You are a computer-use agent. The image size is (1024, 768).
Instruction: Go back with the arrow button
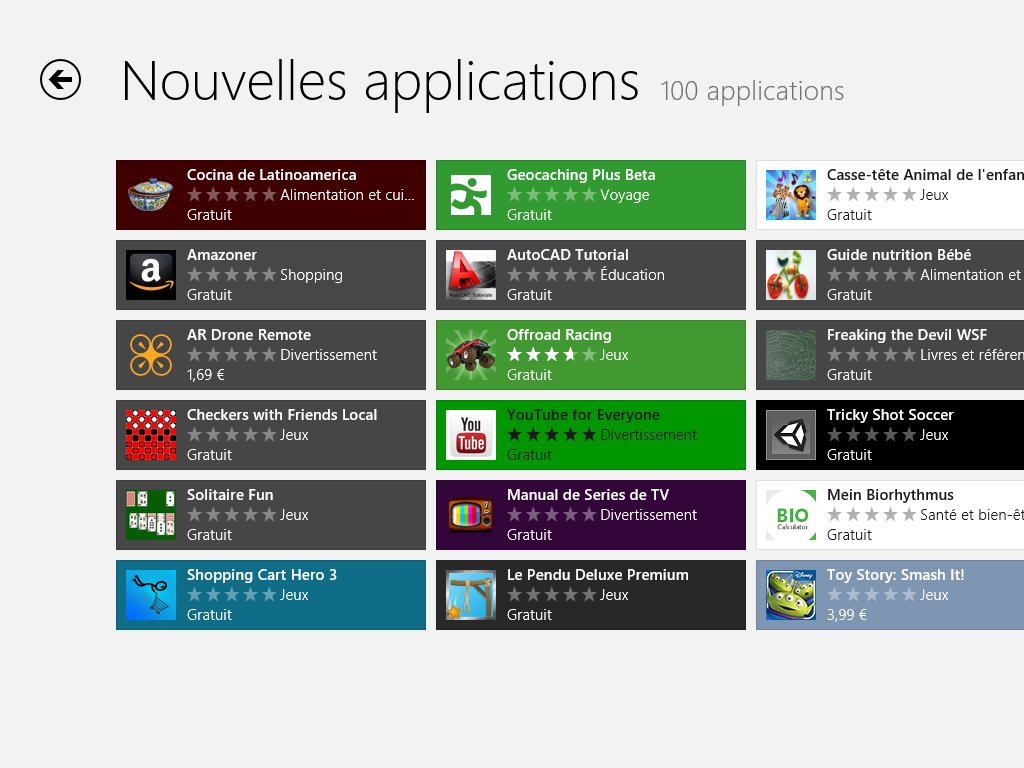point(60,80)
